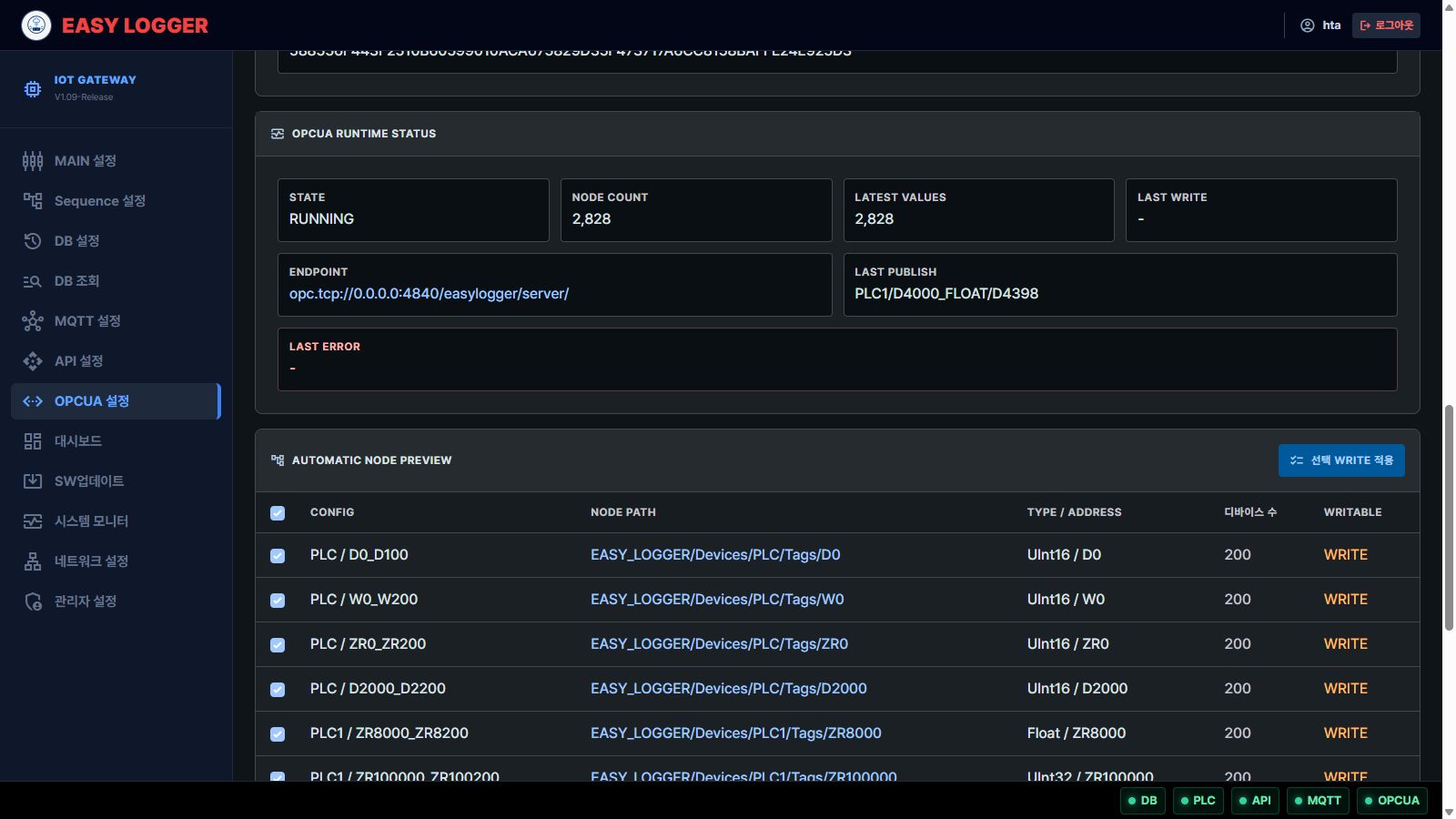Click the DB 설정 history icon

click(33, 241)
